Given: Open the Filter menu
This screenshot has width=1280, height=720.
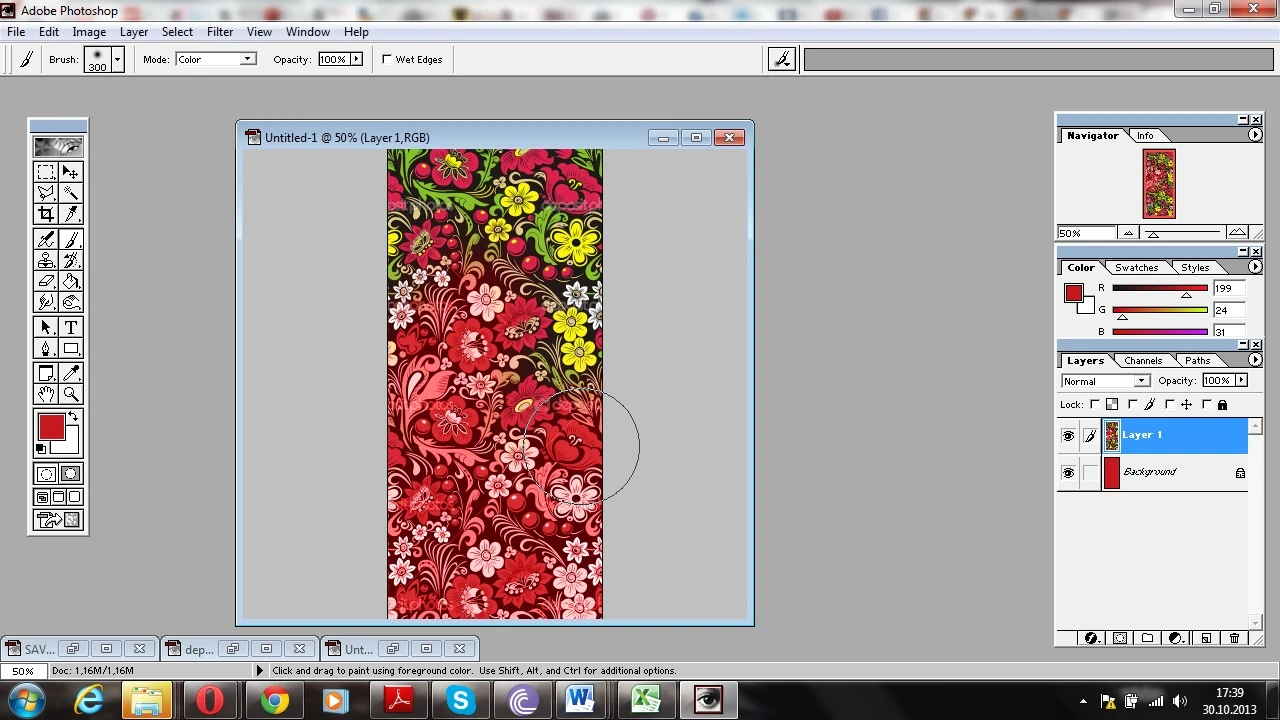Looking at the screenshot, I should [219, 32].
